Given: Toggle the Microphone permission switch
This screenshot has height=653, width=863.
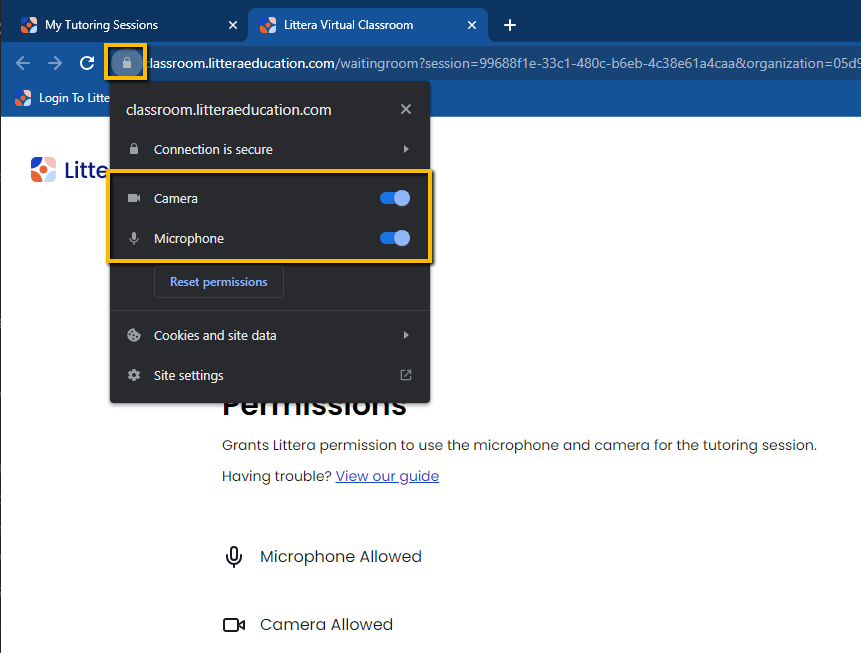Looking at the screenshot, I should coord(395,238).
